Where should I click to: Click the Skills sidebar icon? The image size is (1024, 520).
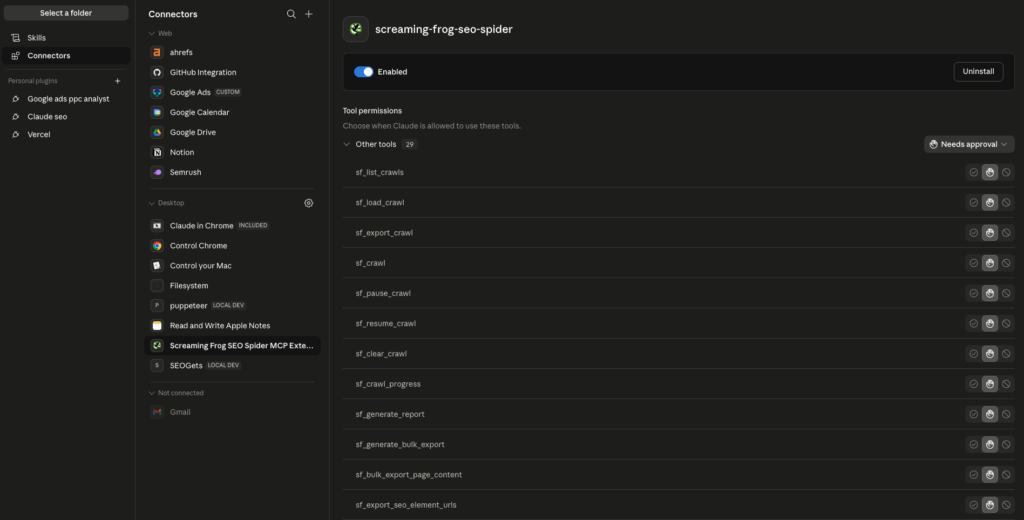(x=16, y=38)
